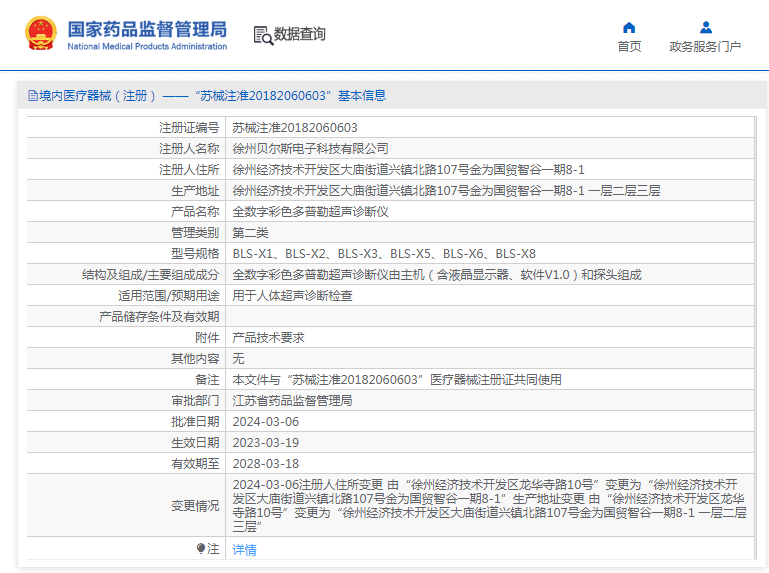The height and width of the screenshot is (573, 769).
Task: Click registration number value 苏械注准20182060603
Action: (295, 128)
